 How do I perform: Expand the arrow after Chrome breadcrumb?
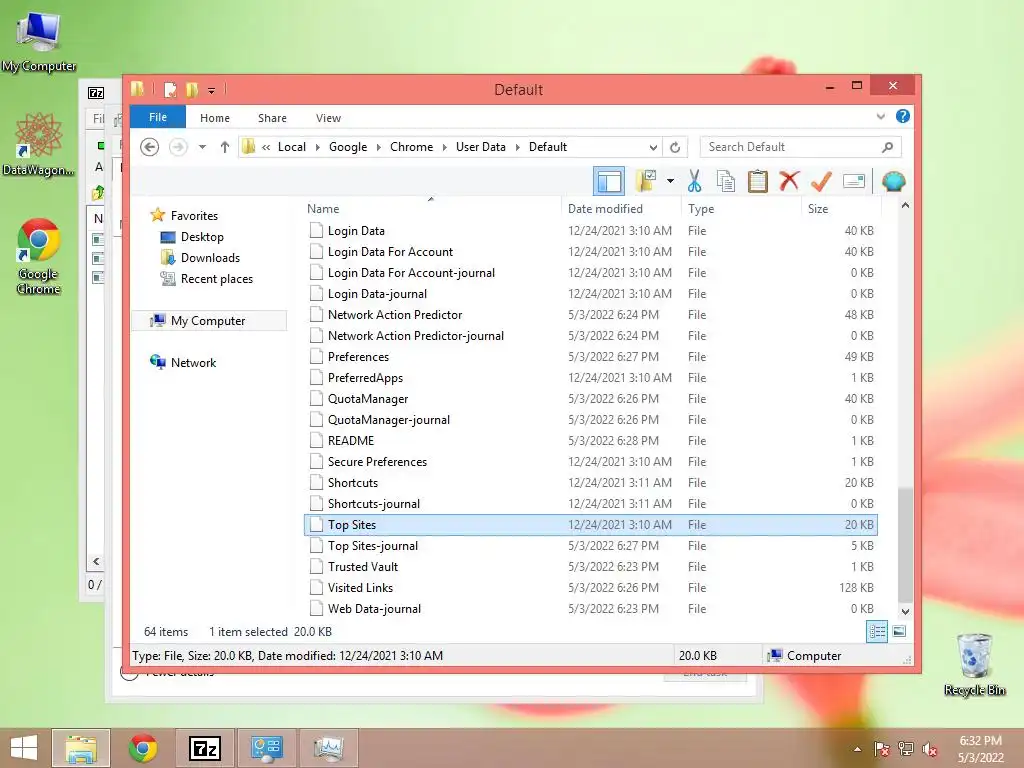click(445, 147)
